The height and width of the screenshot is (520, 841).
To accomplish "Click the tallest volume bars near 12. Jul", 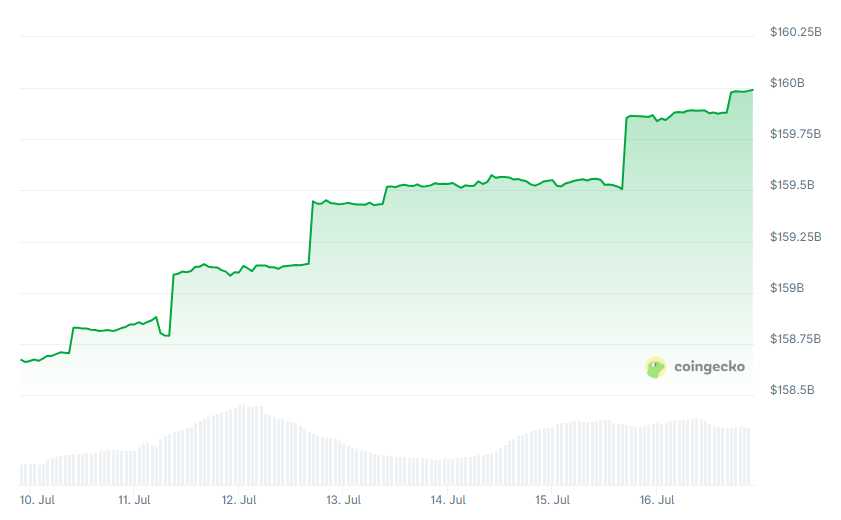I will point(247,445).
